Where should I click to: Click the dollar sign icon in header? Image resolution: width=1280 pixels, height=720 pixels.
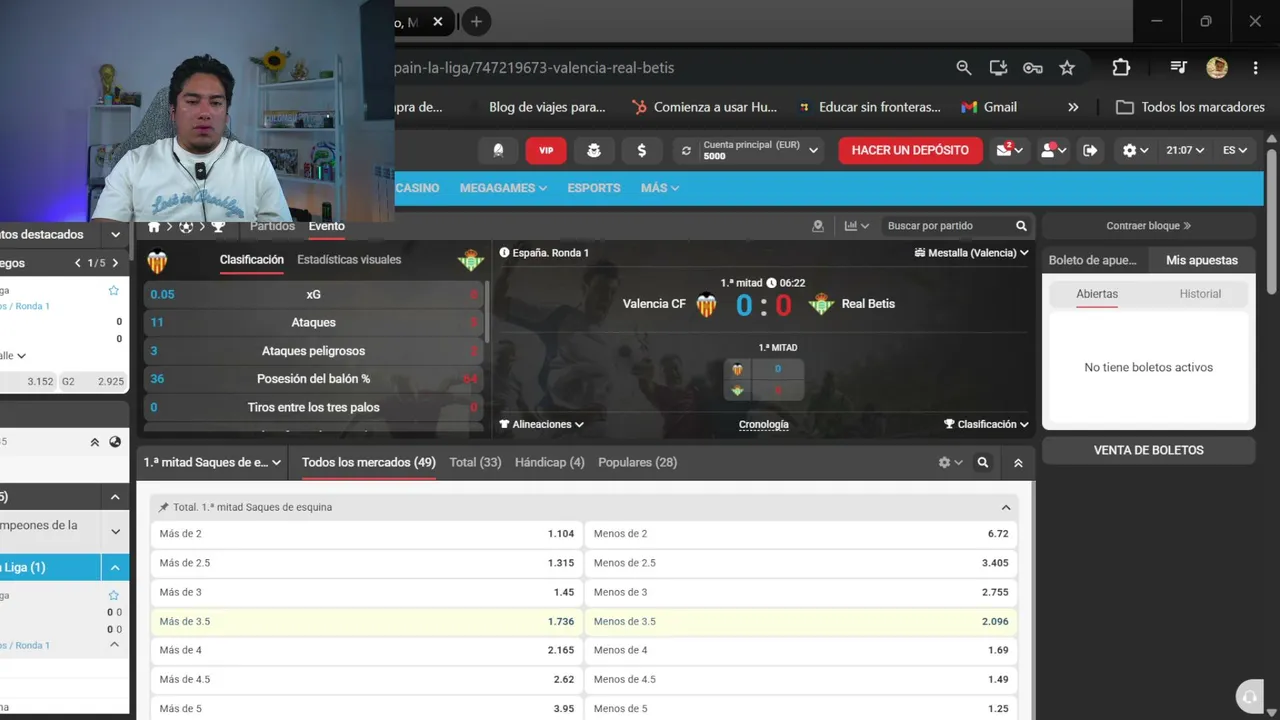641,150
